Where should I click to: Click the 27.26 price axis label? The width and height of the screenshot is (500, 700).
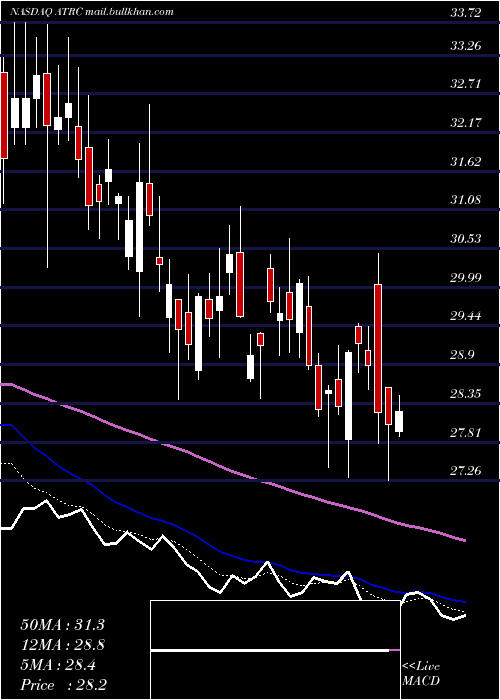coord(466,471)
